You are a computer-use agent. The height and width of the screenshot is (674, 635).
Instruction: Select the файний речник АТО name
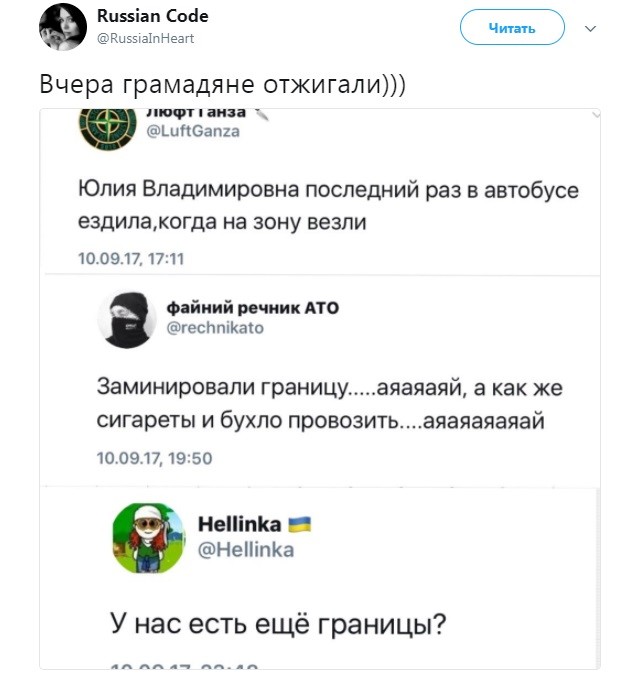pyautogui.click(x=252, y=307)
